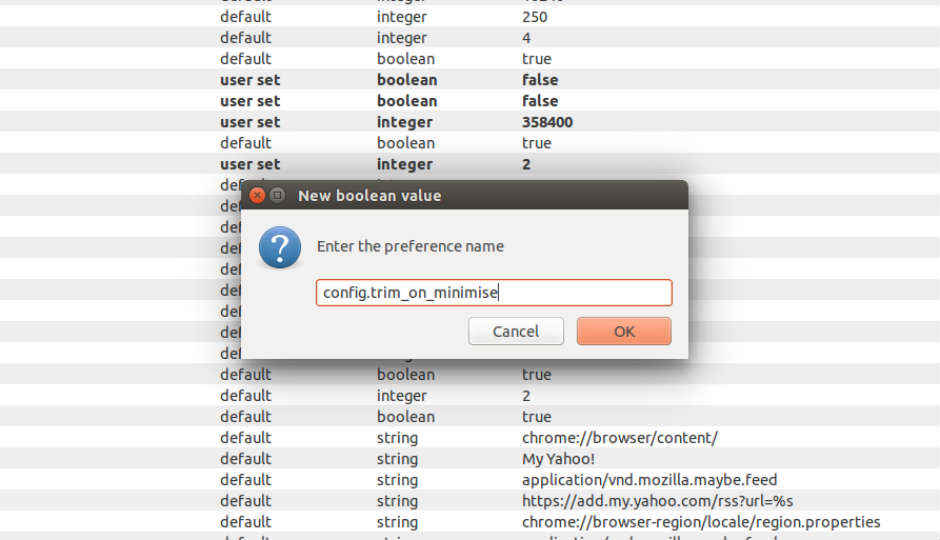Click integer type in the 250 row
Screen dimensions: 940x540
(402, 17)
